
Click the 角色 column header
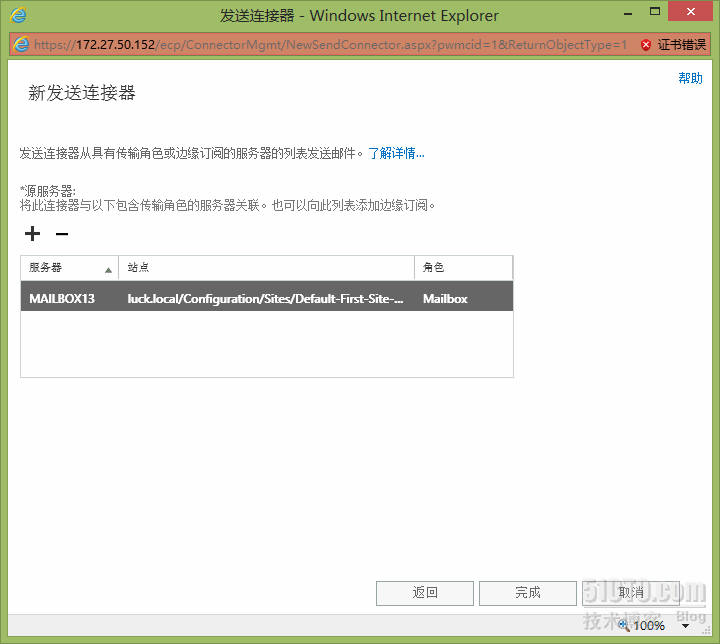pyautogui.click(x=464, y=267)
